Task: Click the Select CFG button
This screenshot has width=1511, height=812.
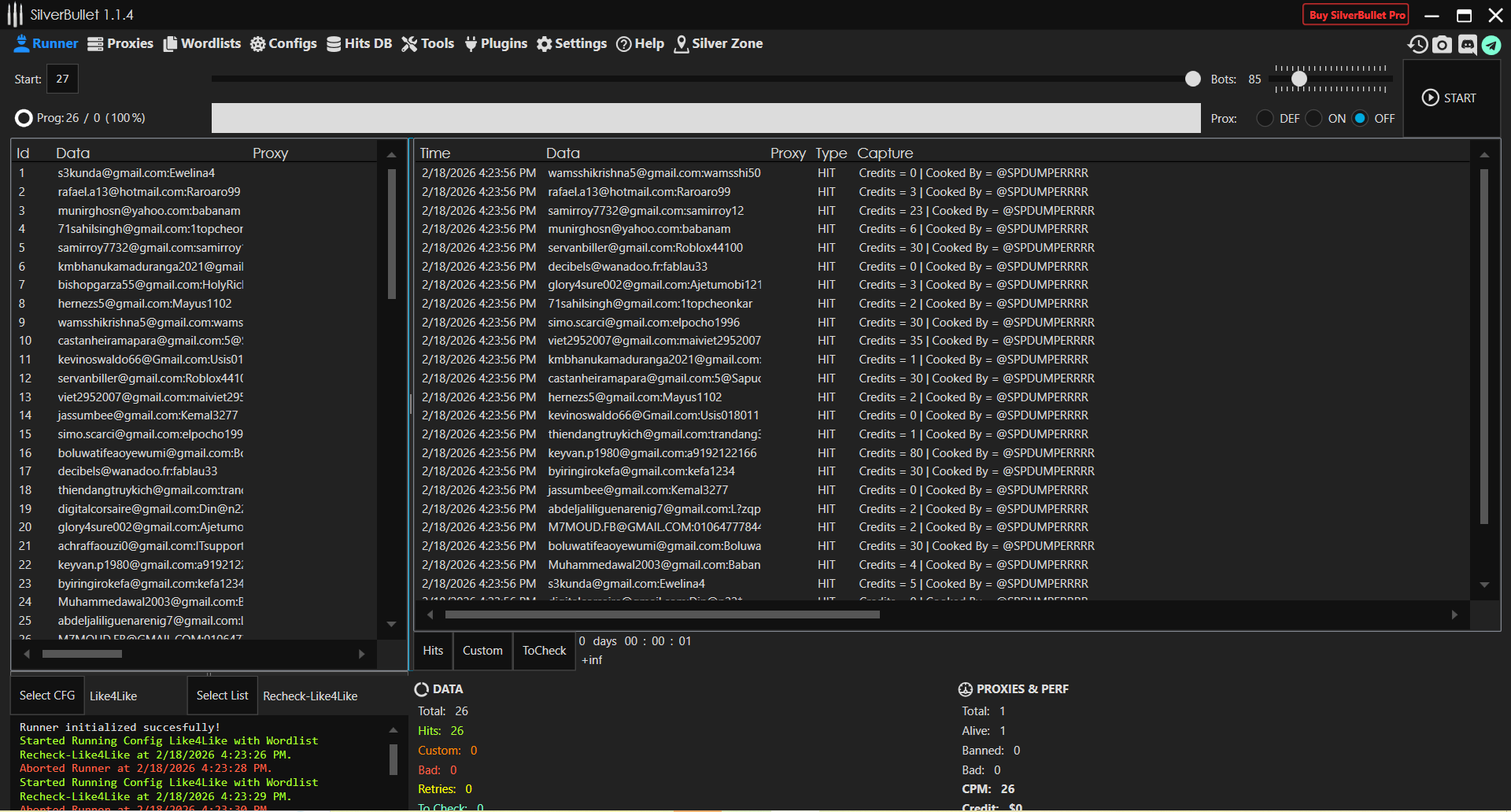Action: [x=47, y=696]
